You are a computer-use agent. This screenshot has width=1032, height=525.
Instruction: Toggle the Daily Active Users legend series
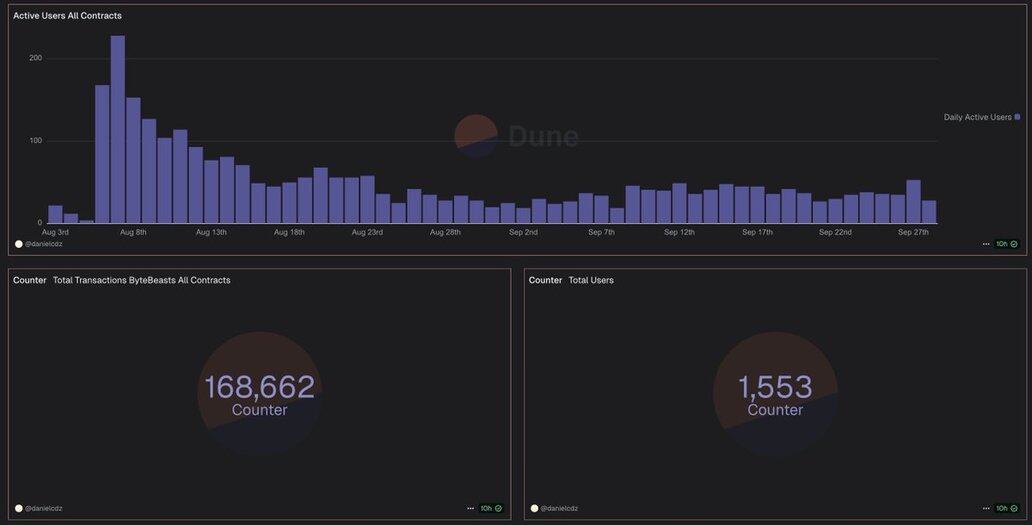click(977, 117)
